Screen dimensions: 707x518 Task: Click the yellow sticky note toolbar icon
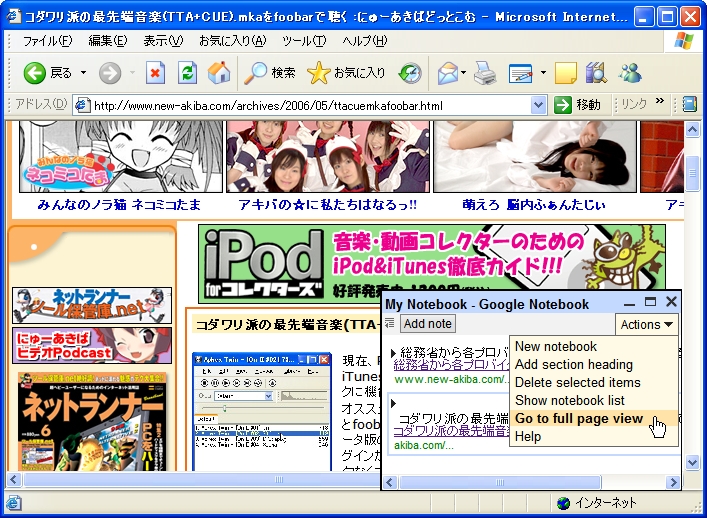(x=565, y=73)
